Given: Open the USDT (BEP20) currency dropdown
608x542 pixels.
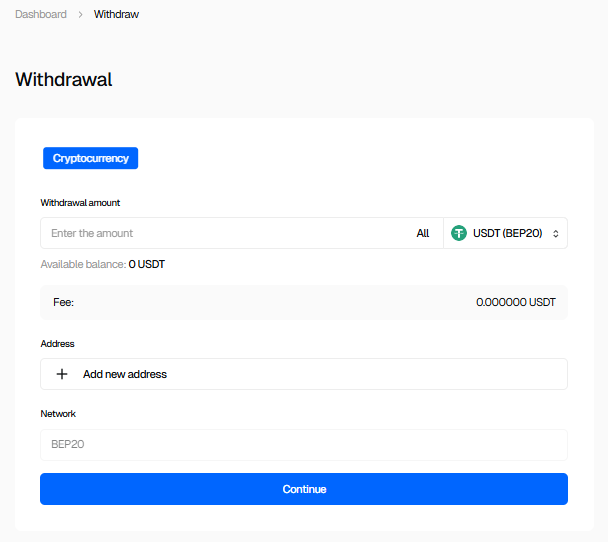Looking at the screenshot, I should 507,233.
